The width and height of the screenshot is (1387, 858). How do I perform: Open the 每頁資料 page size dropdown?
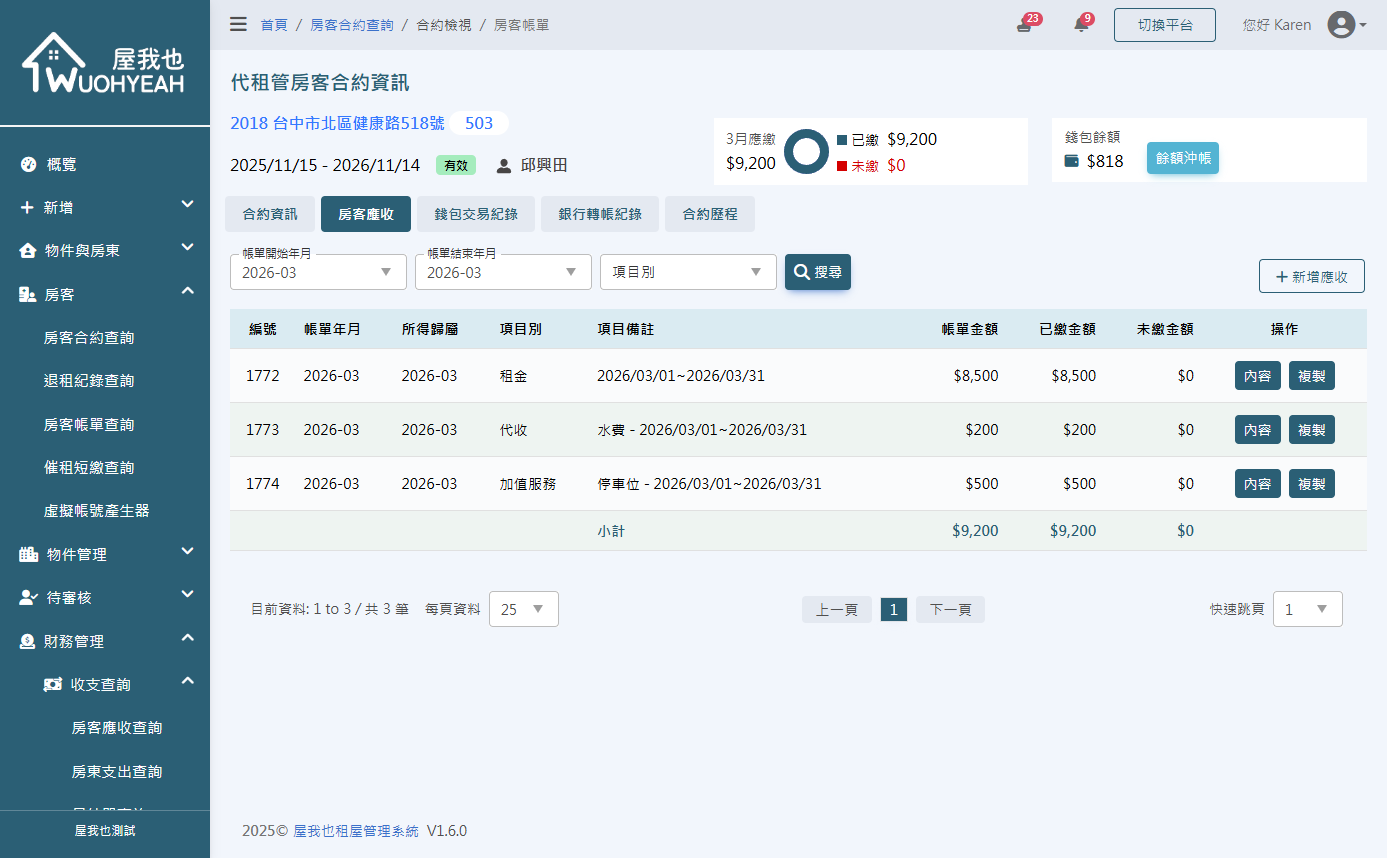pos(523,608)
